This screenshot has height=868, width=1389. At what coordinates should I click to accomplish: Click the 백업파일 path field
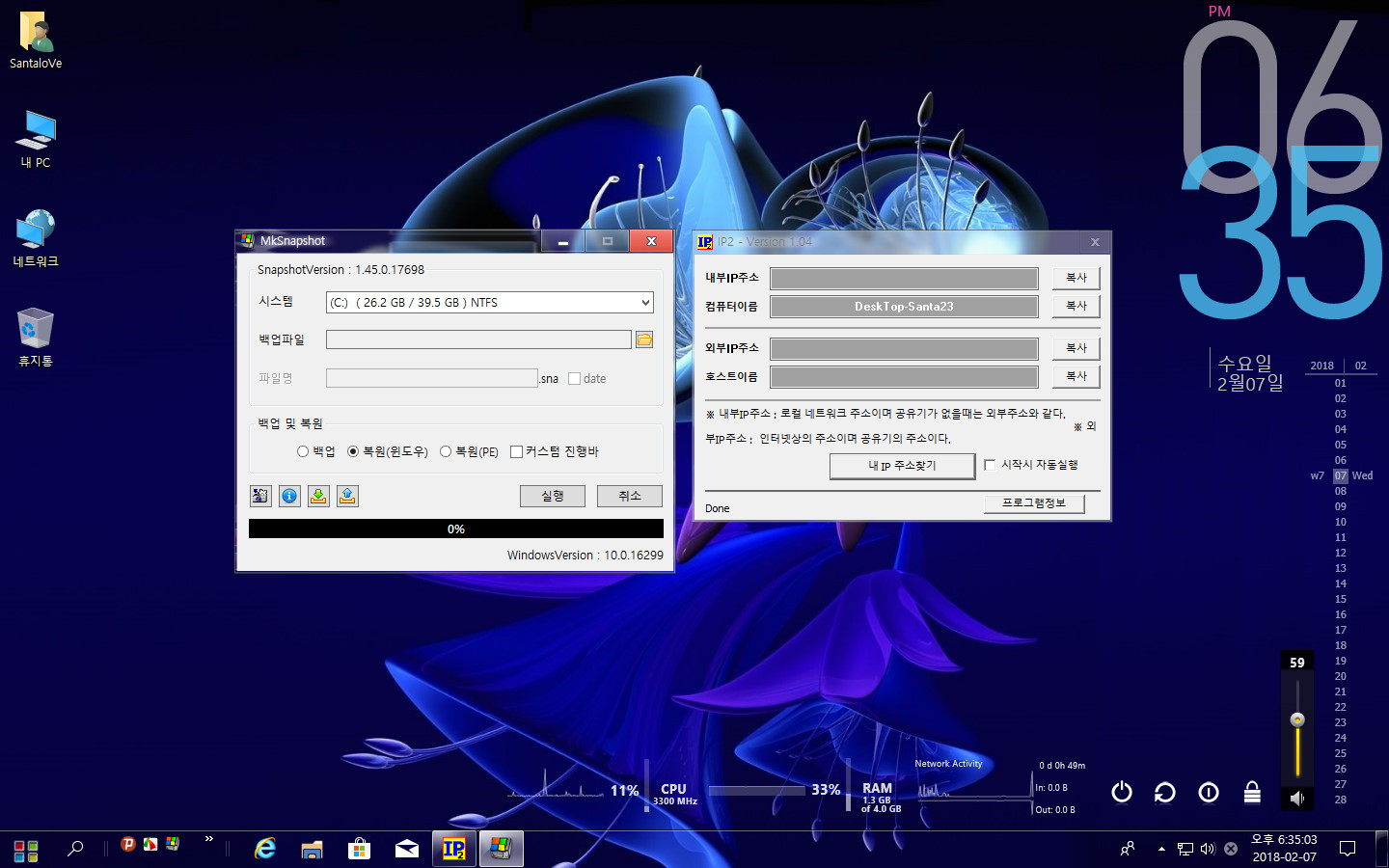click(478, 339)
